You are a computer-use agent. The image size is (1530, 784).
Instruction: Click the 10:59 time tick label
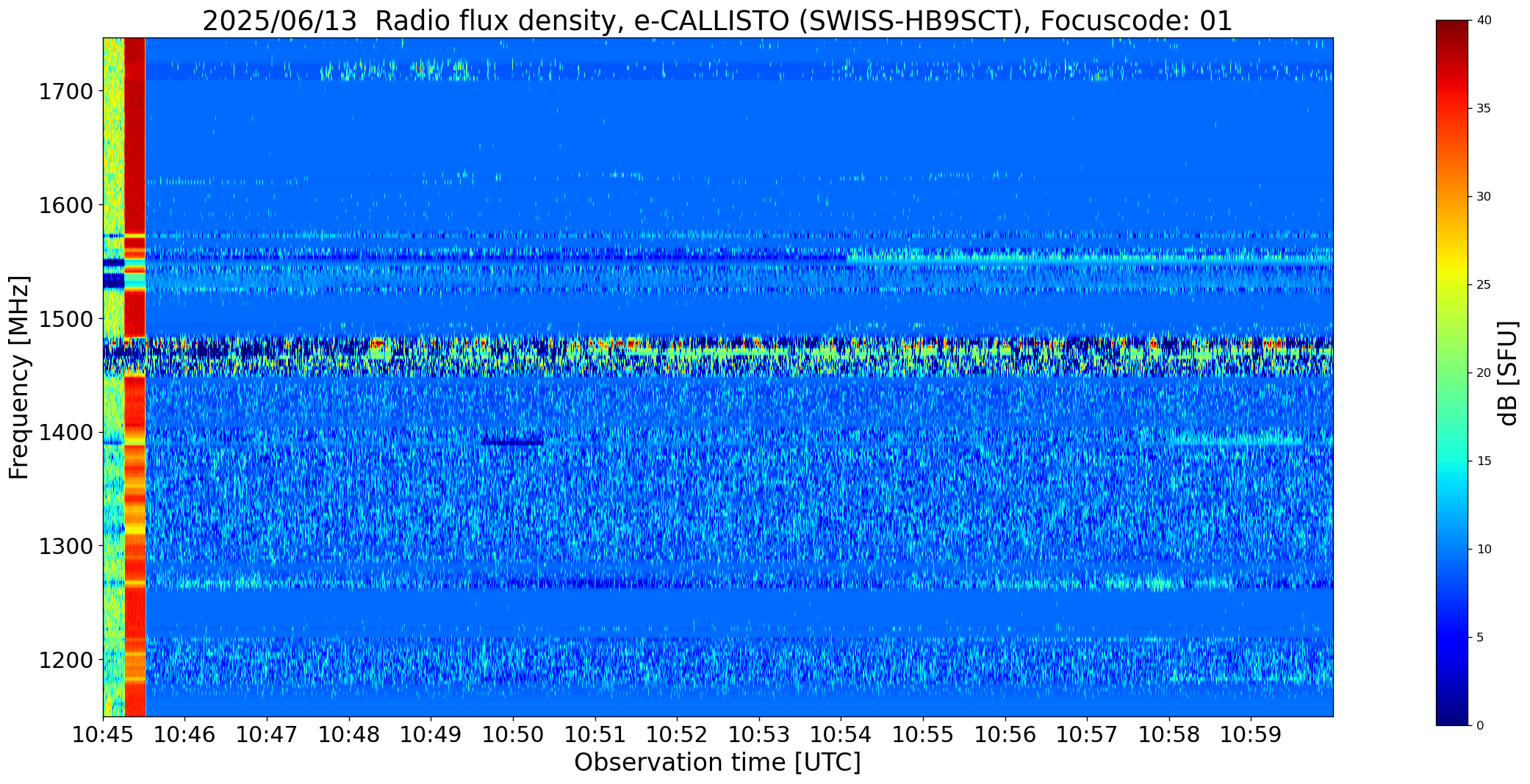(x=1251, y=734)
